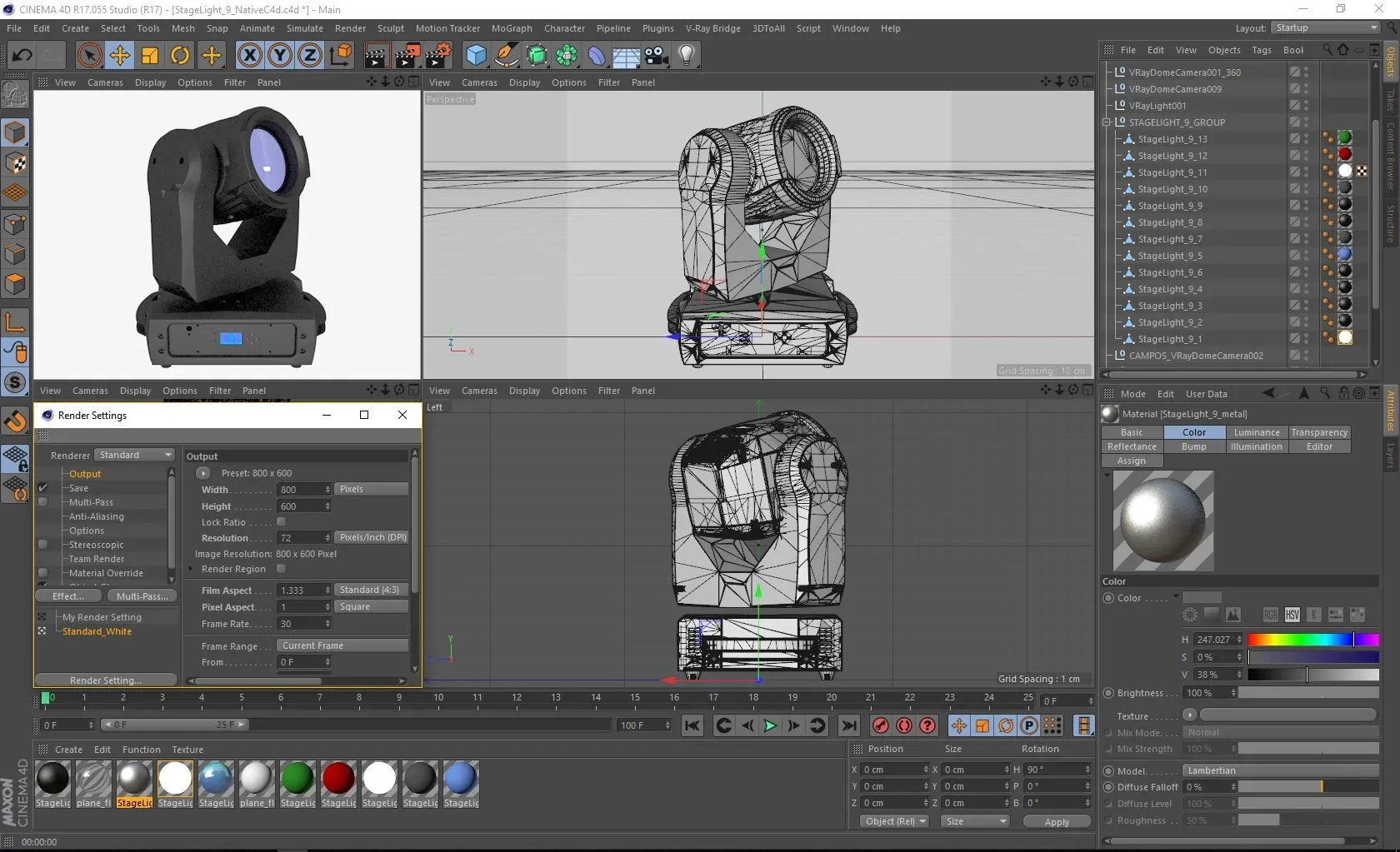The image size is (1400, 852).
Task: Toggle the Multi-Pass checkbox
Action: tap(42, 502)
